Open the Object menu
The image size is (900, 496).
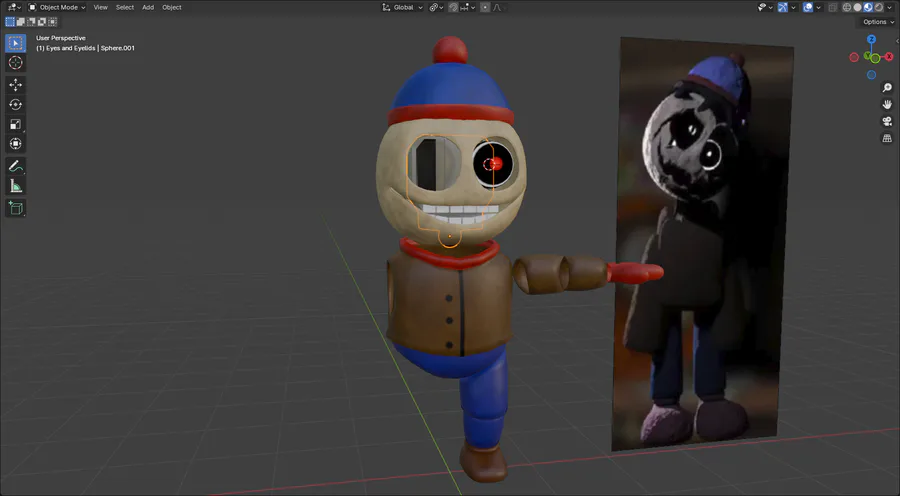pos(172,7)
